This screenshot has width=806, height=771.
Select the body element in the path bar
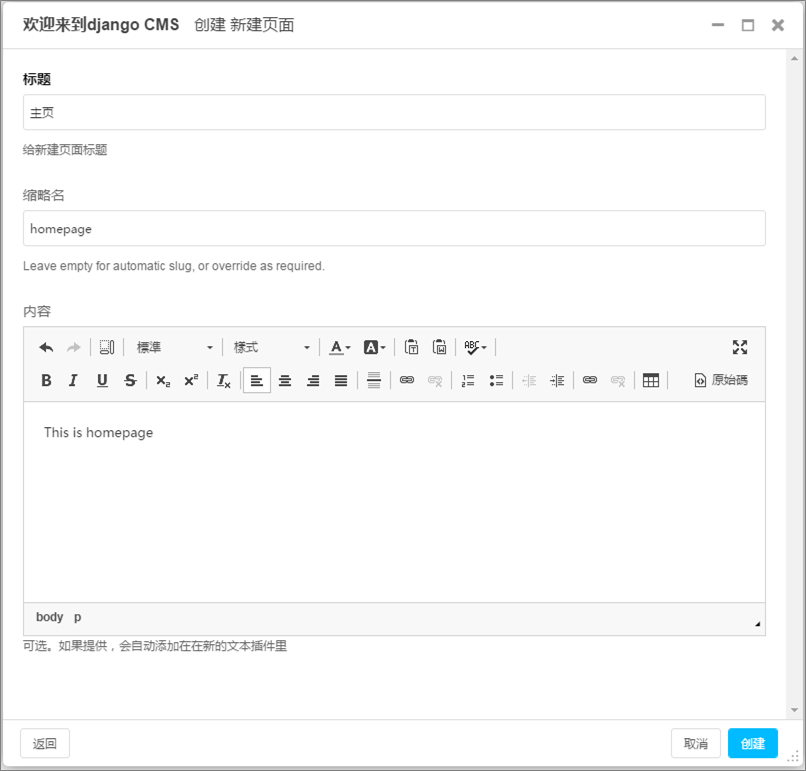tap(49, 617)
